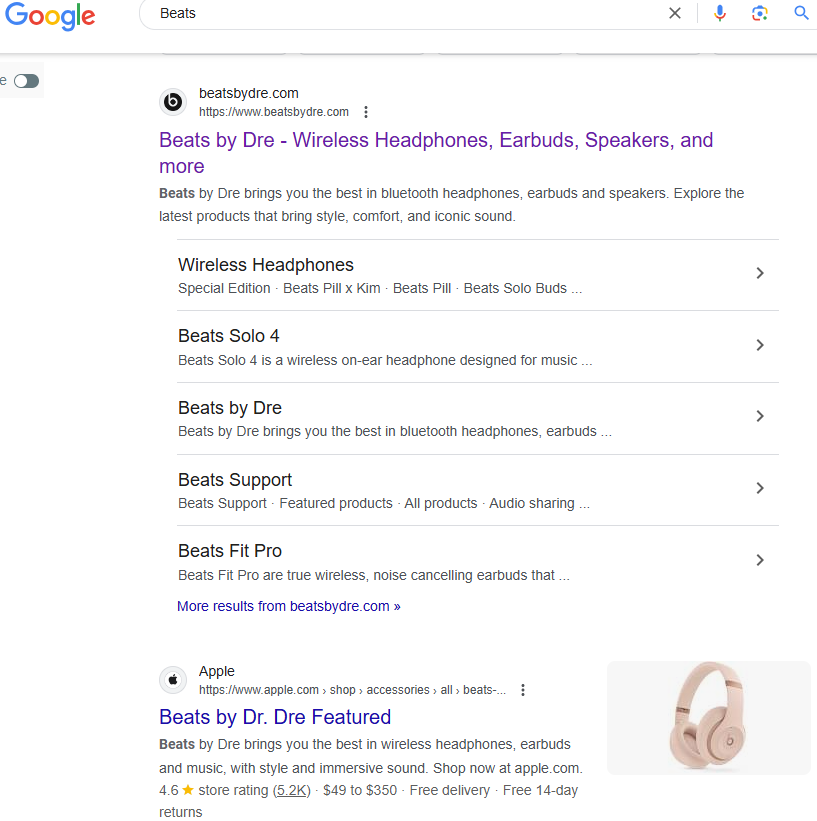
Task: Open options menu for Apple result
Action: pos(523,690)
